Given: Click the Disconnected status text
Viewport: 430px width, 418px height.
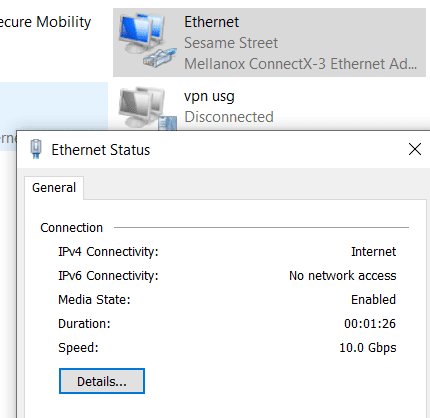Looking at the screenshot, I should coord(229,117).
